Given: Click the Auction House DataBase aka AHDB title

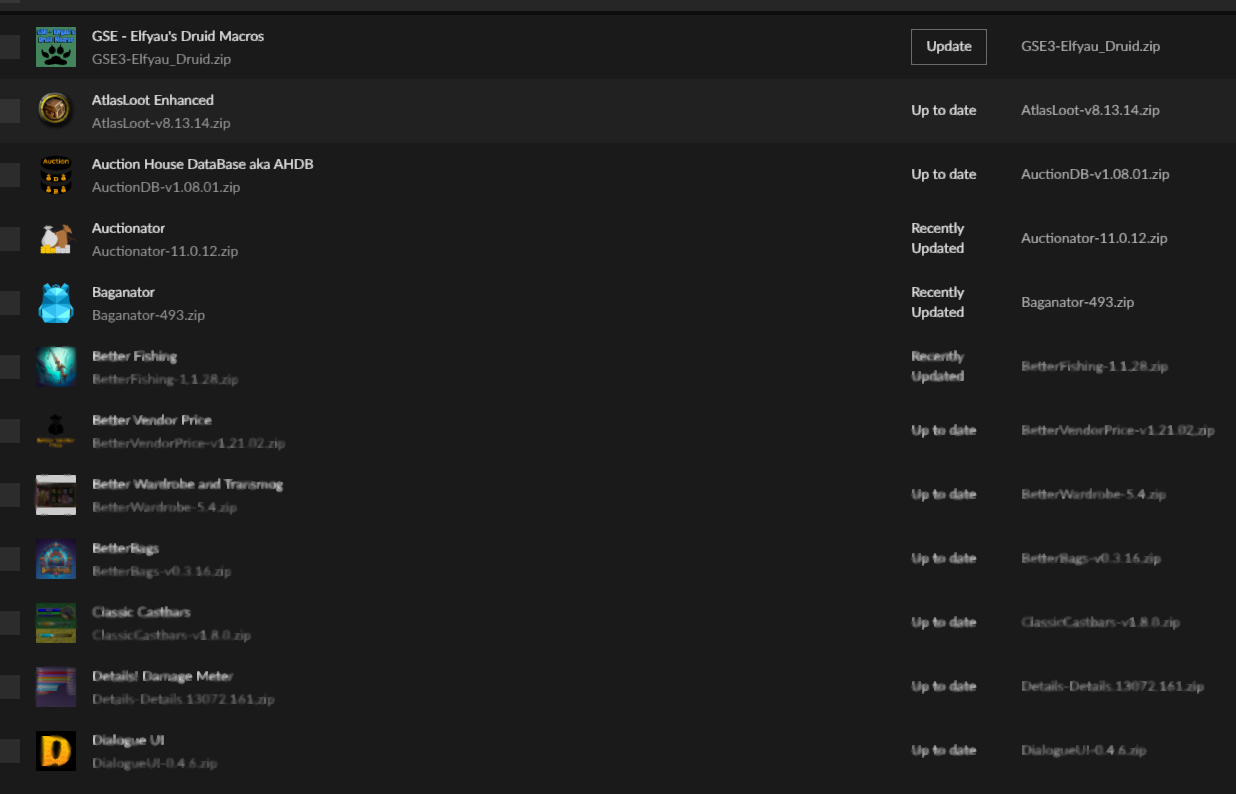Looking at the screenshot, I should point(203,164).
